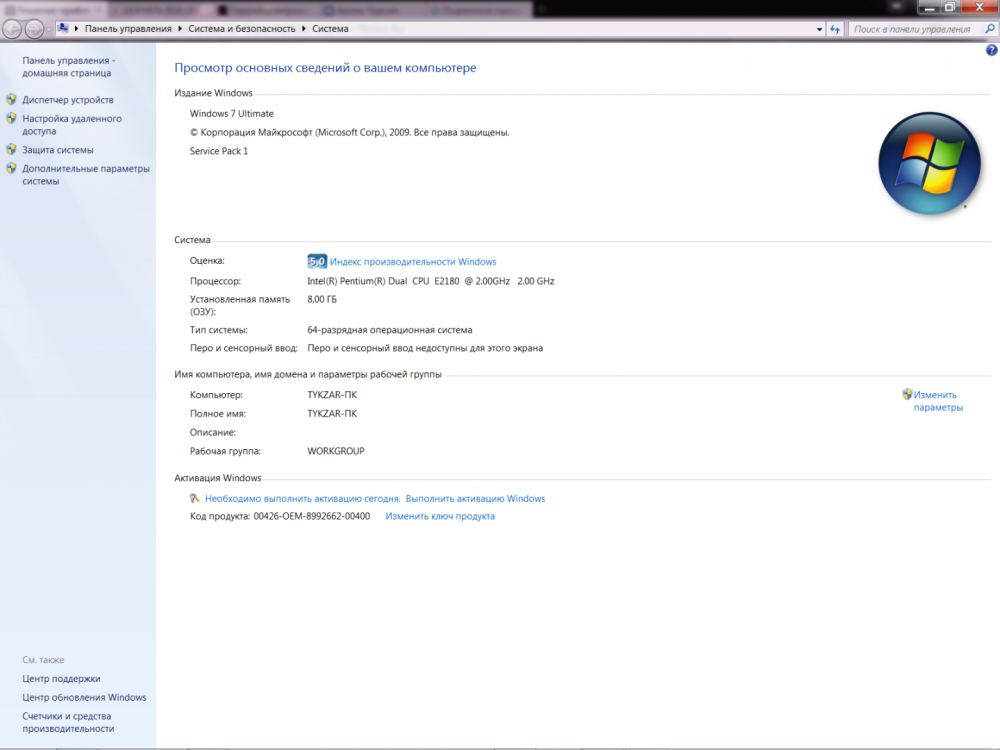The width and height of the screenshot is (1000, 750).
Task: Open Центр обновления Windows link
Action: (84, 697)
